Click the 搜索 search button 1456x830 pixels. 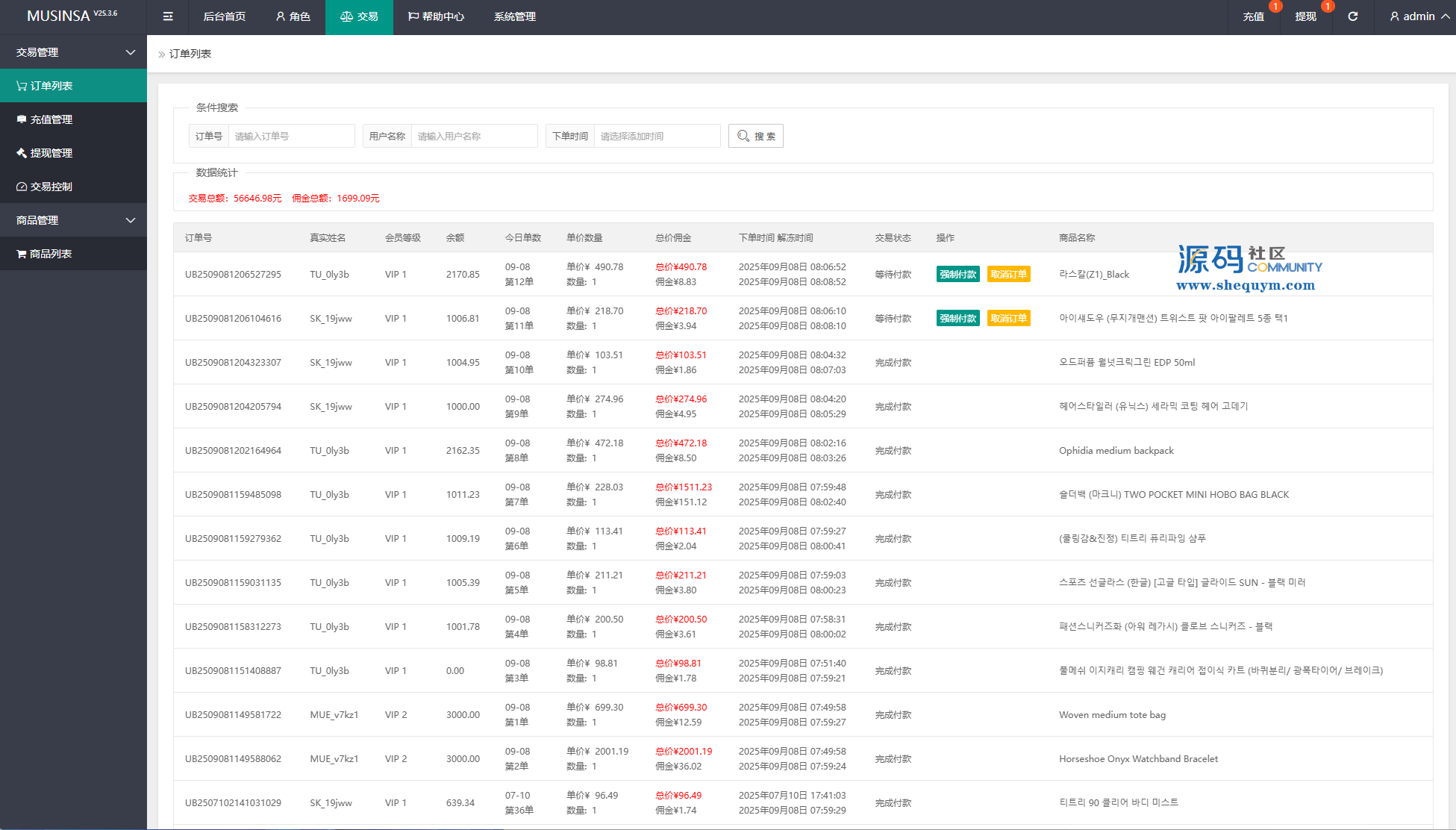(x=755, y=136)
